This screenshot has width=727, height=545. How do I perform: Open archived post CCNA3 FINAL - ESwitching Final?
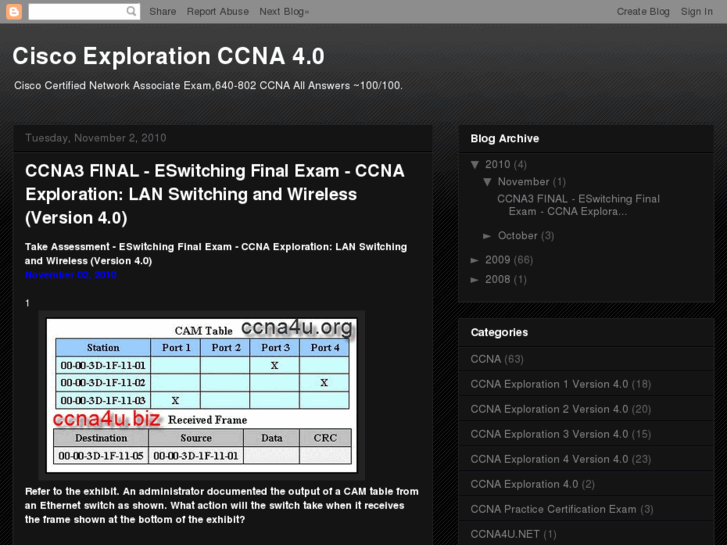click(578, 205)
